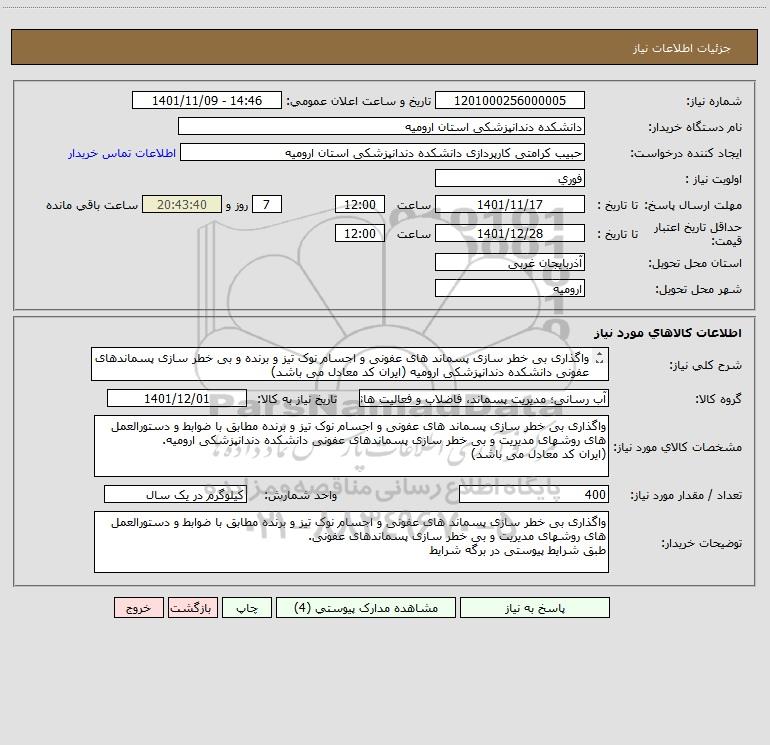This screenshot has height=745, width=770.
Task: Click the request creator field حبیب کرامتی
Action: (x=383, y=153)
